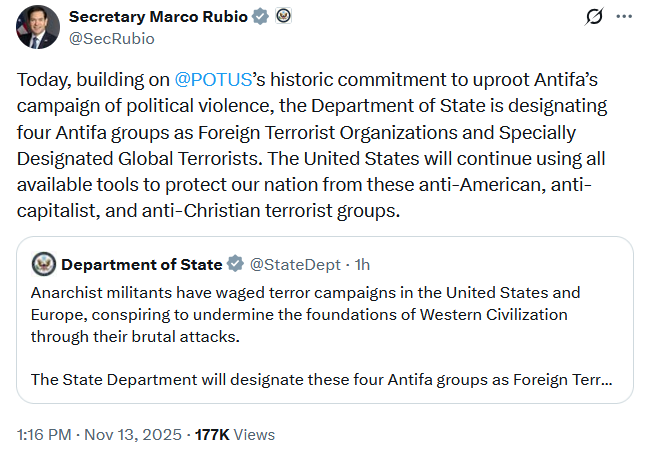Viewport: 646px width, 457px height.
Task: Click the Secretary Marco Rubio display name
Action: (158, 17)
